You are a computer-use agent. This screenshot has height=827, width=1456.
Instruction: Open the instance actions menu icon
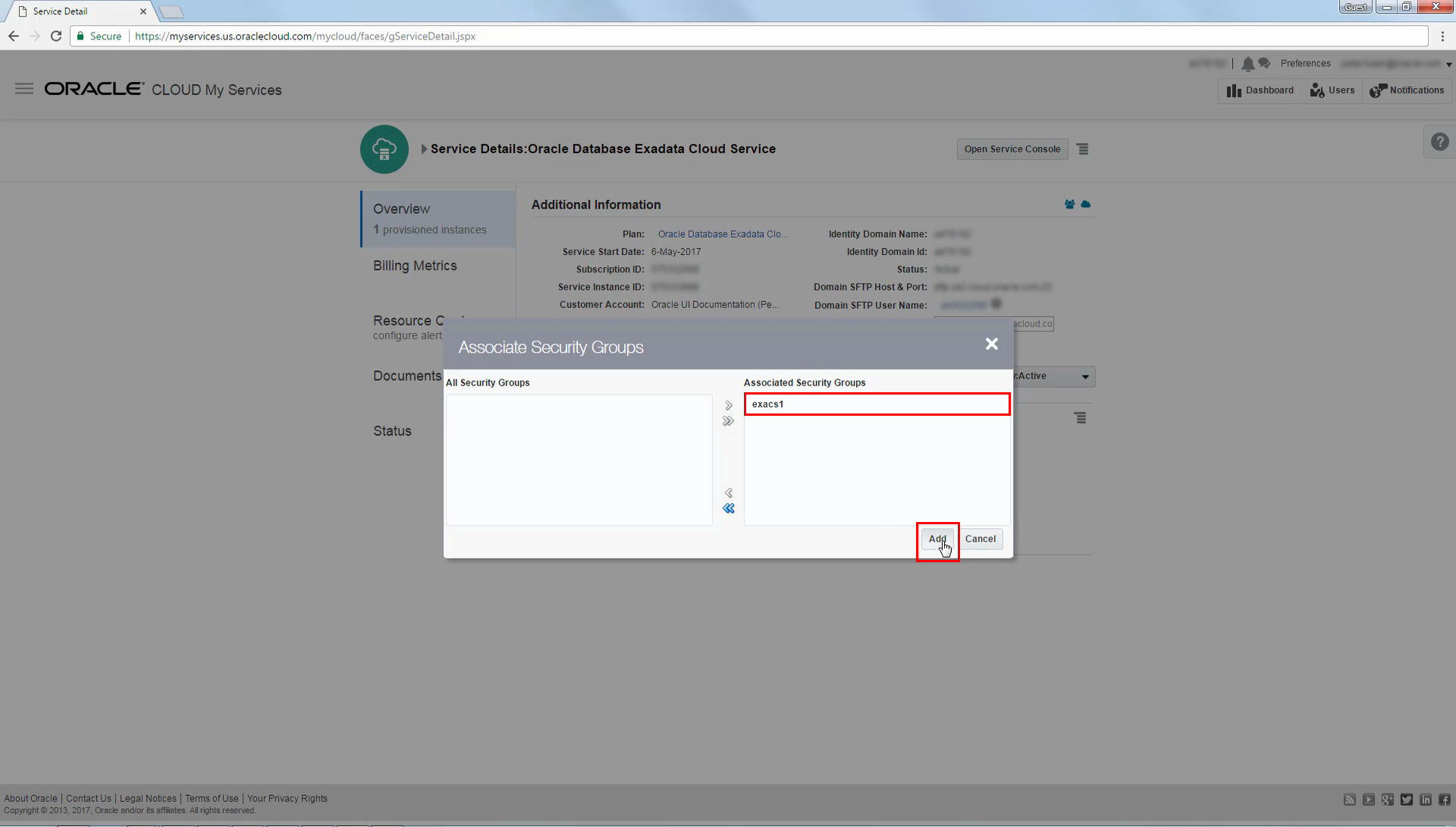1081,418
